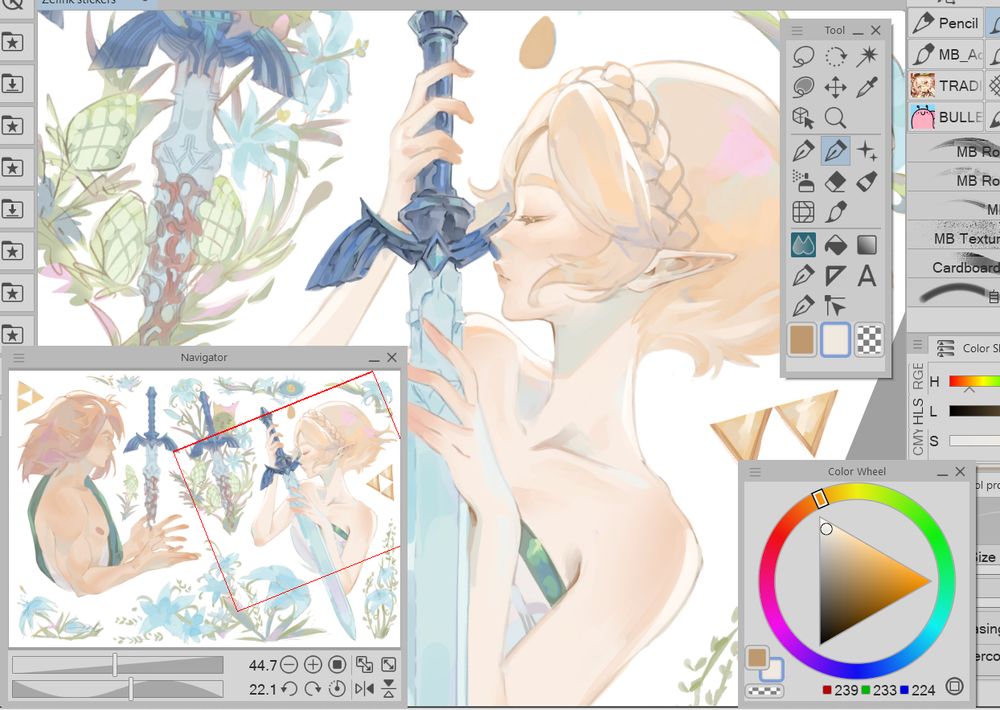Screen dimensions: 1000x710
Task: Click main color swatch in Color Wheel
Action: click(756, 658)
